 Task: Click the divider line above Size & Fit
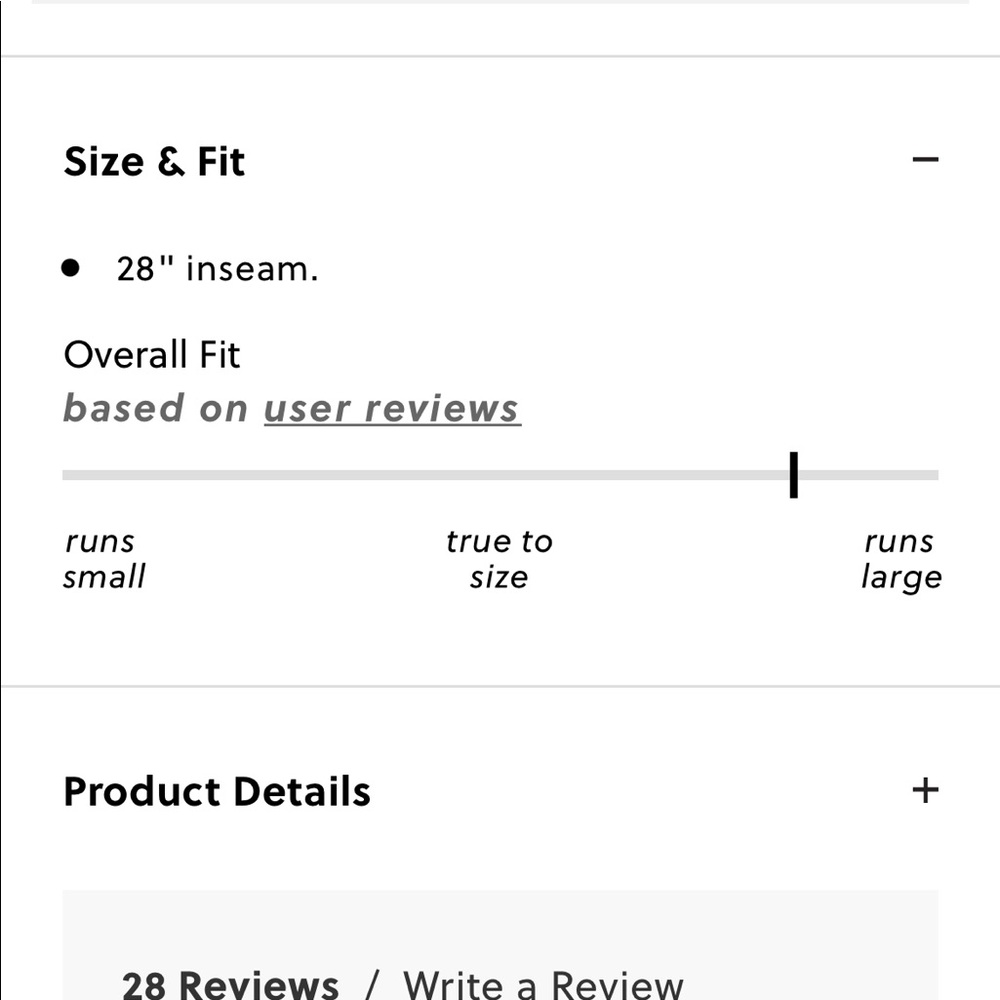pyautogui.click(x=500, y=56)
